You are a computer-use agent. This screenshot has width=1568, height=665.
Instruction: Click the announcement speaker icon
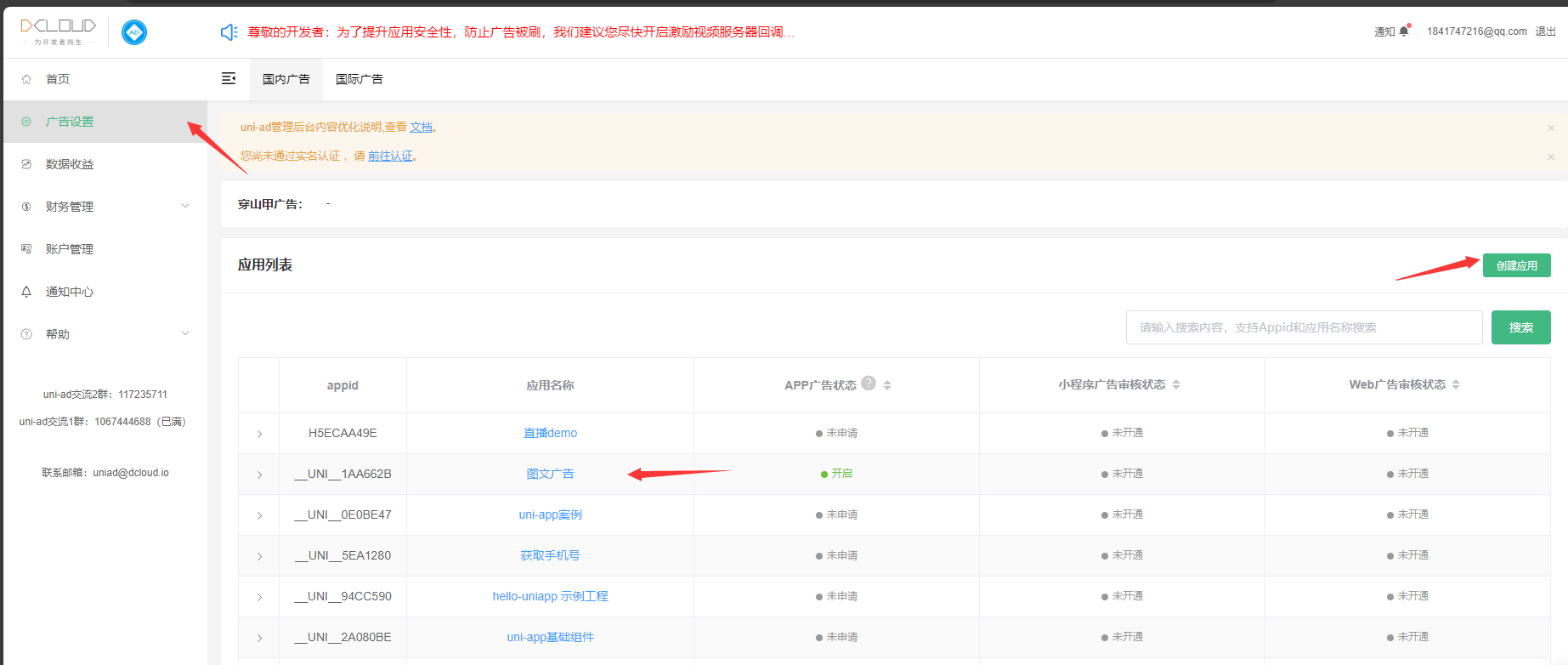pyautogui.click(x=229, y=32)
